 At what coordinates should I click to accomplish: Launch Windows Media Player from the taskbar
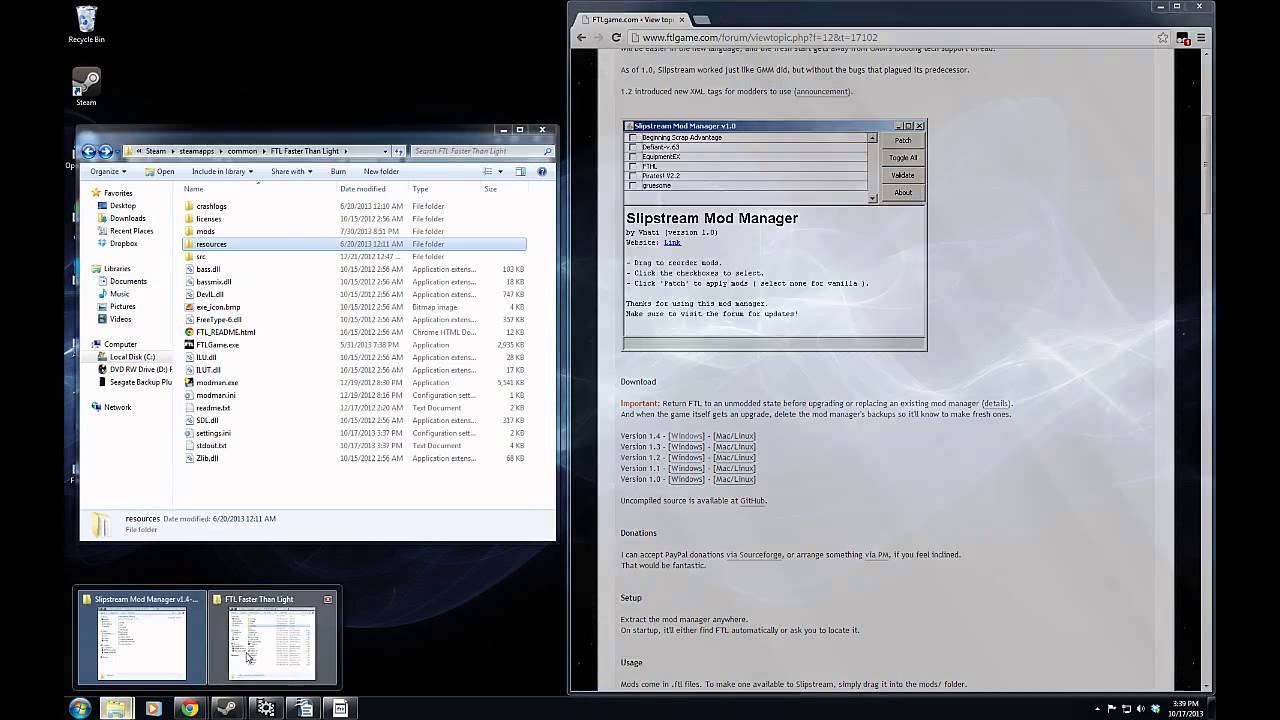tap(153, 708)
